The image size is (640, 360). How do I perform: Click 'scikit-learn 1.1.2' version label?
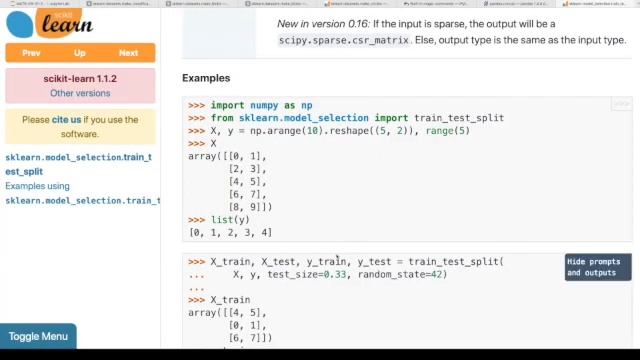80,78
